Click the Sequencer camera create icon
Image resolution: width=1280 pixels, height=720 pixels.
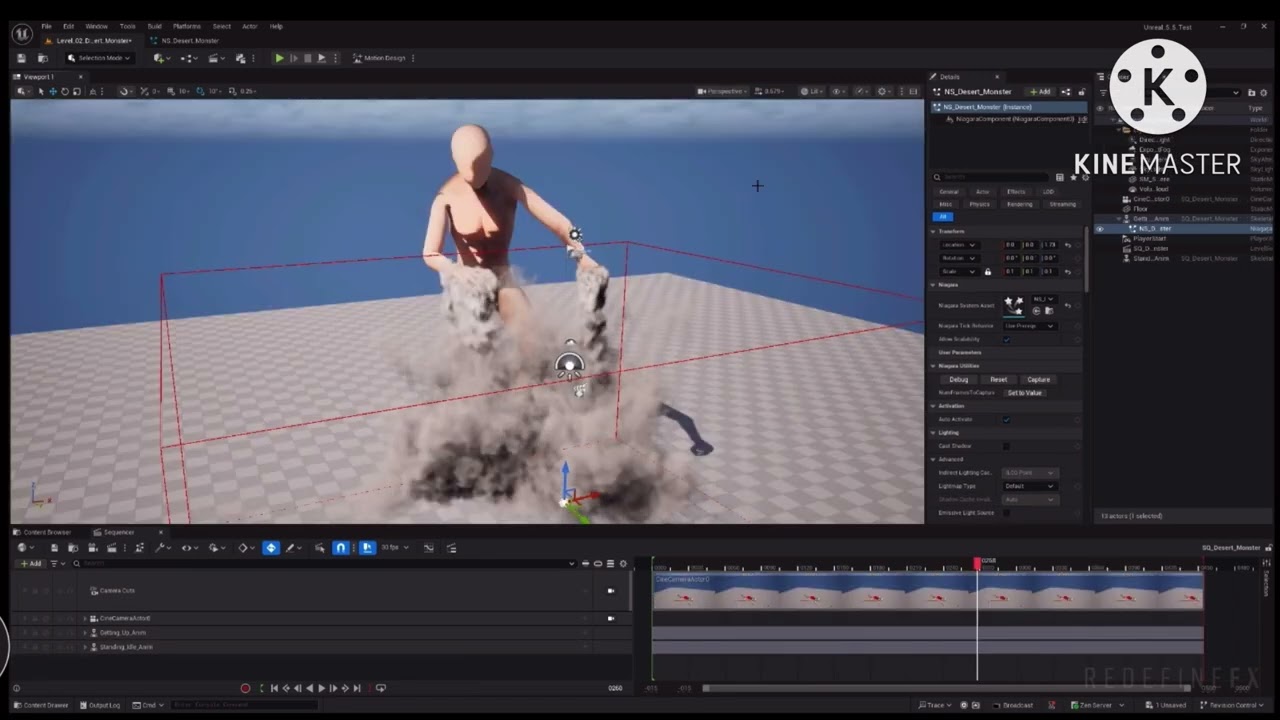92,548
